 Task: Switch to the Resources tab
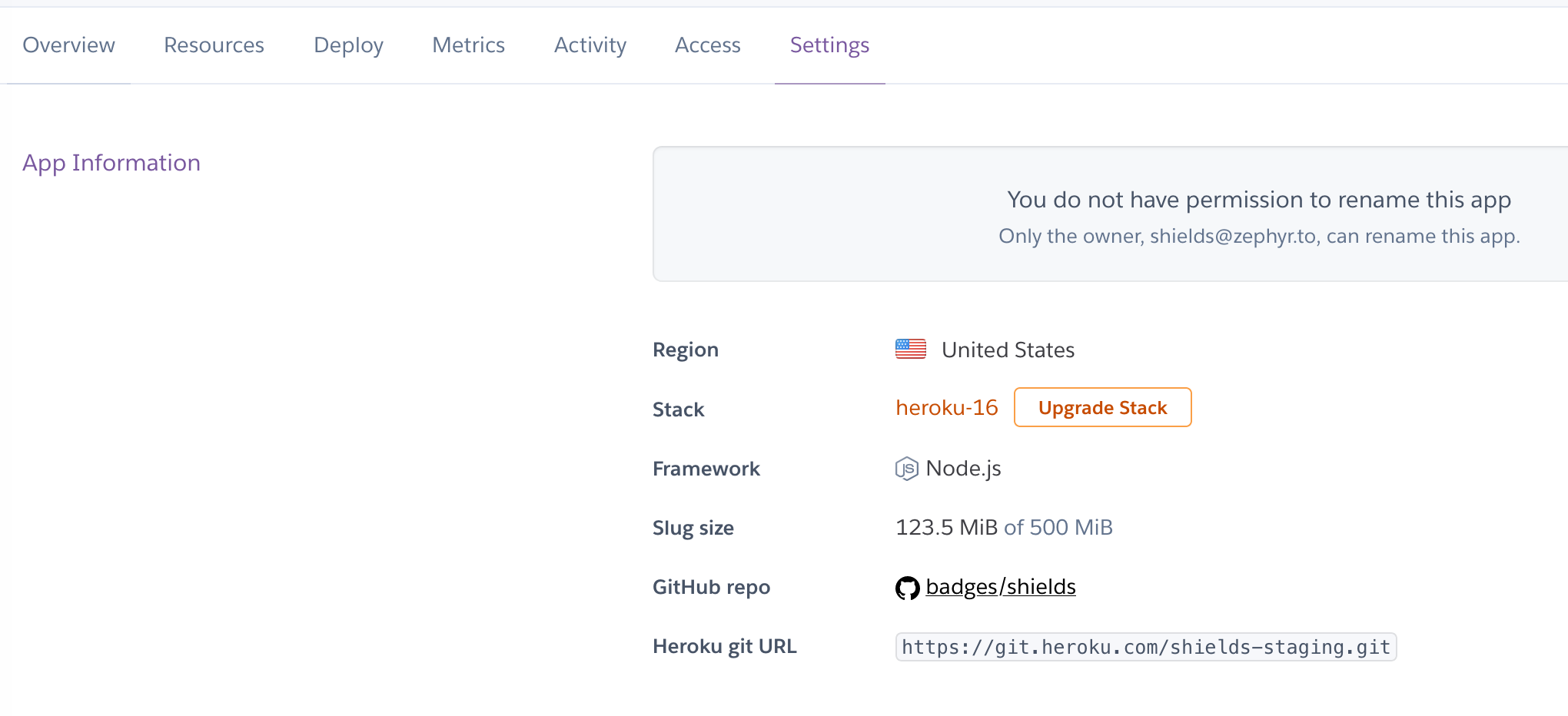(x=214, y=45)
